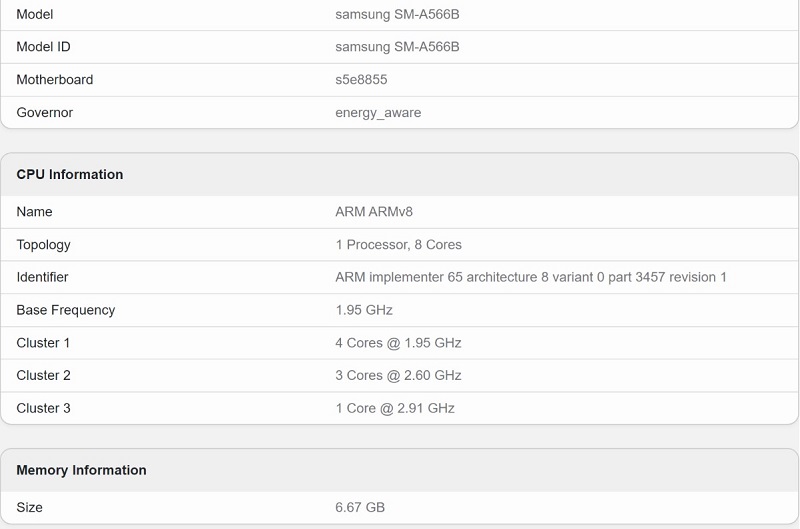Screen dimensions: 800x529
Task: Select the governor value 'energy_aware'
Action: [x=378, y=113]
